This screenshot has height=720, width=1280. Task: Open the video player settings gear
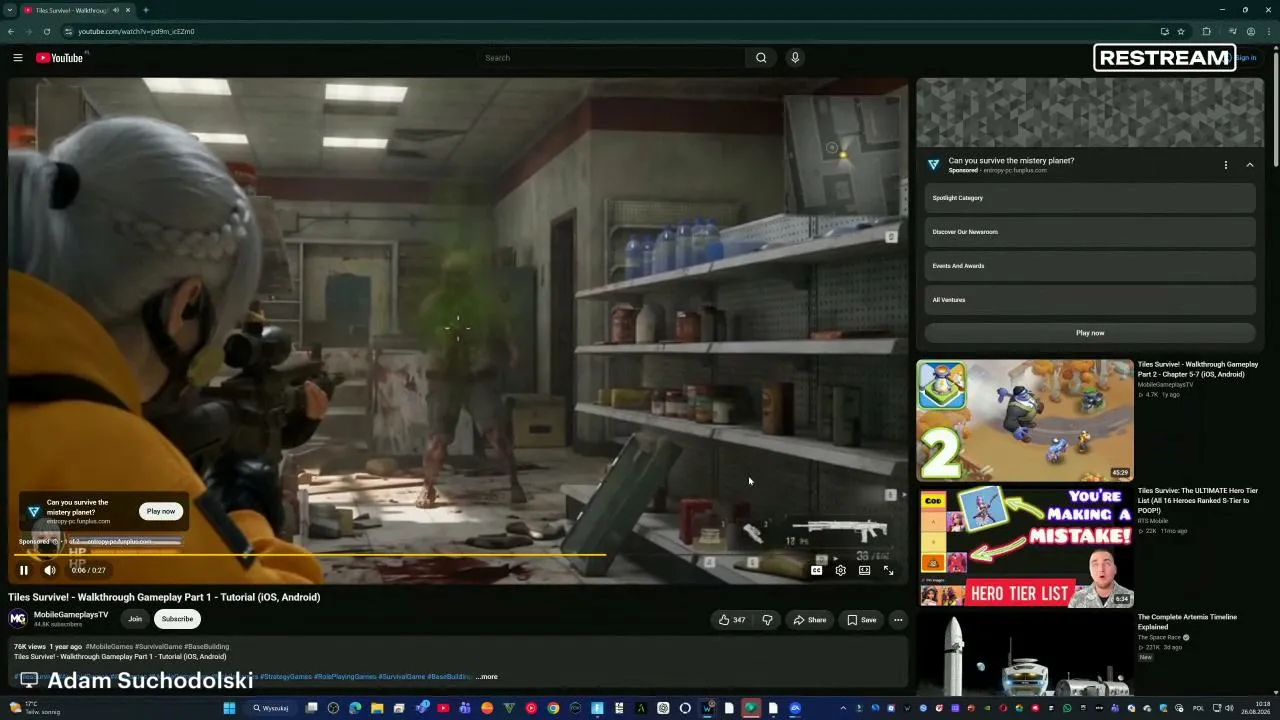click(x=840, y=570)
